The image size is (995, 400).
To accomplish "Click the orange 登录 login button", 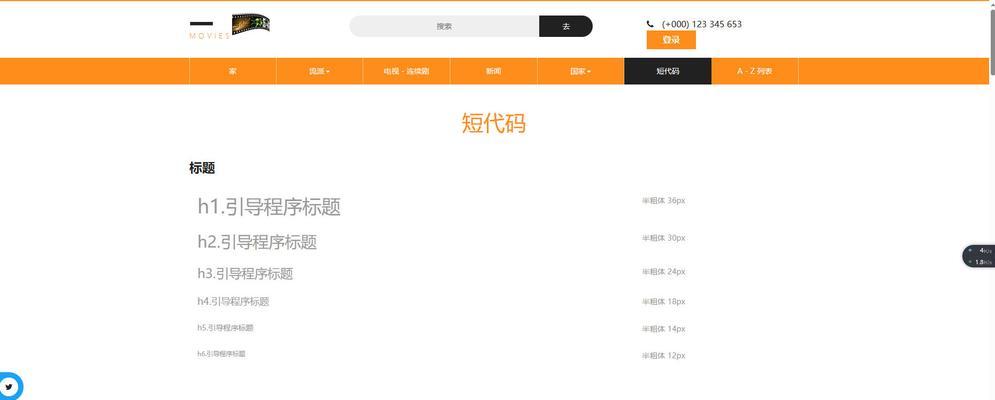I will click(x=671, y=40).
